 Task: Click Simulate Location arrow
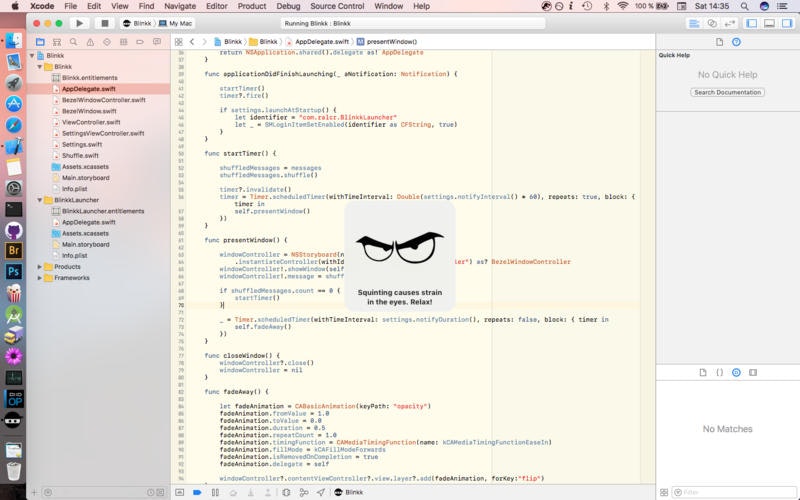[x=321, y=492]
